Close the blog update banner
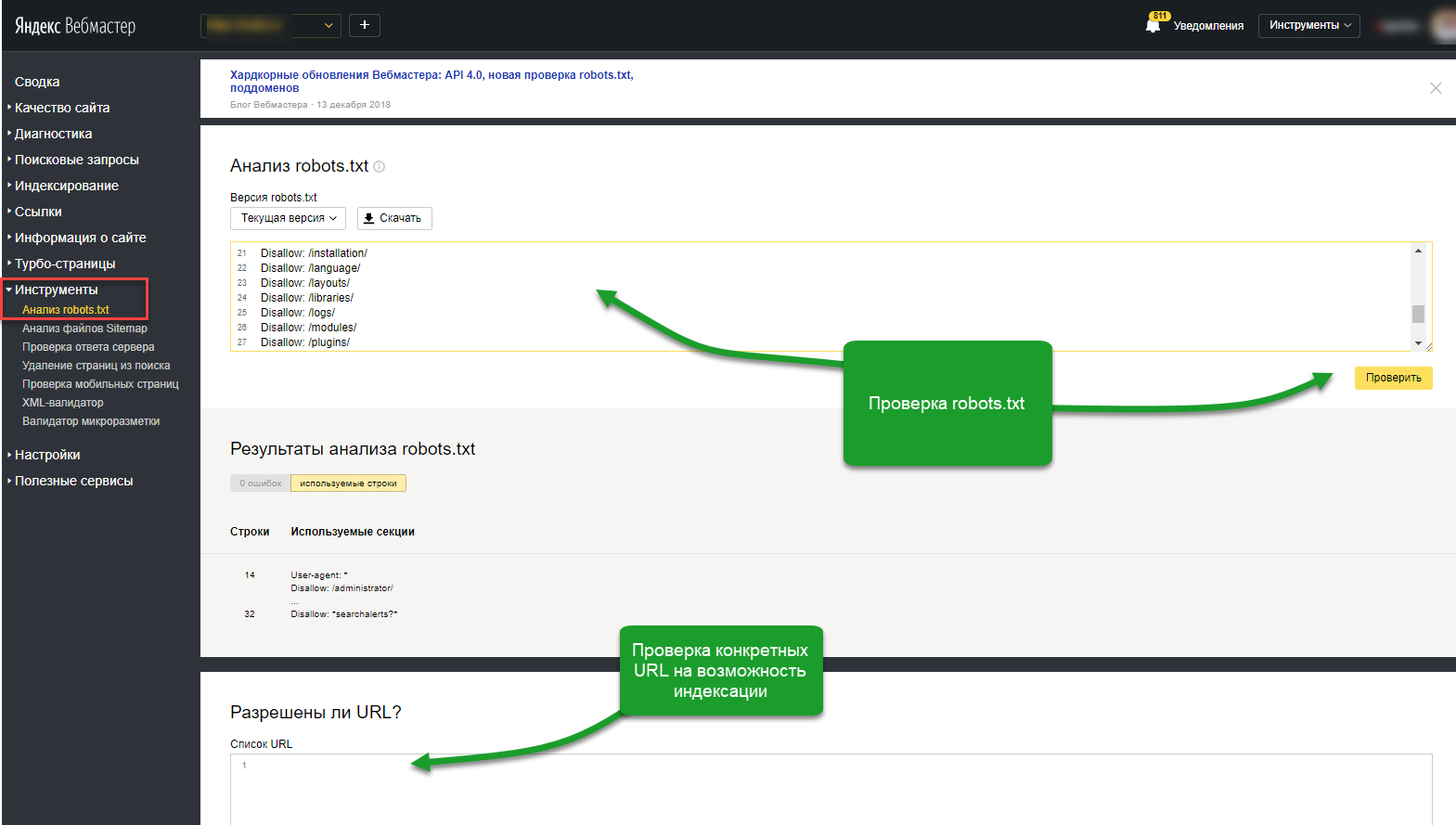 point(1436,88)
